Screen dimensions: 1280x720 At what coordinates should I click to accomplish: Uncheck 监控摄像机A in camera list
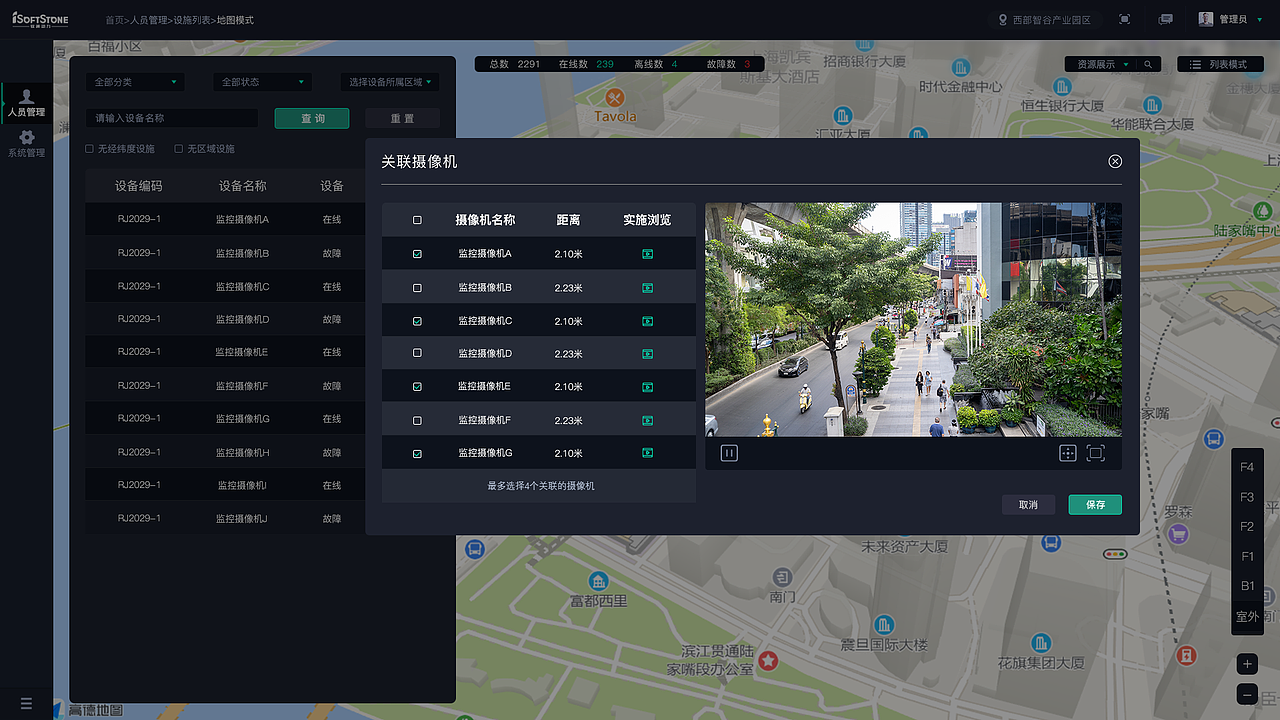pos(417,255)
